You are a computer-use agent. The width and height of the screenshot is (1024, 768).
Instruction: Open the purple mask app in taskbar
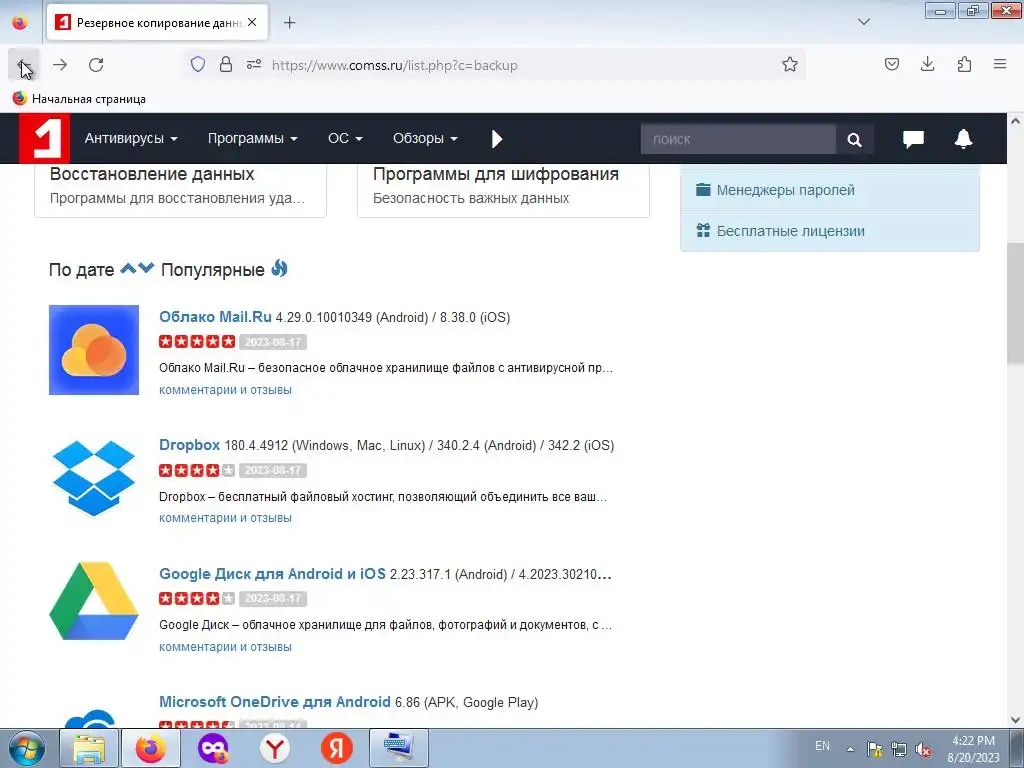213,748
